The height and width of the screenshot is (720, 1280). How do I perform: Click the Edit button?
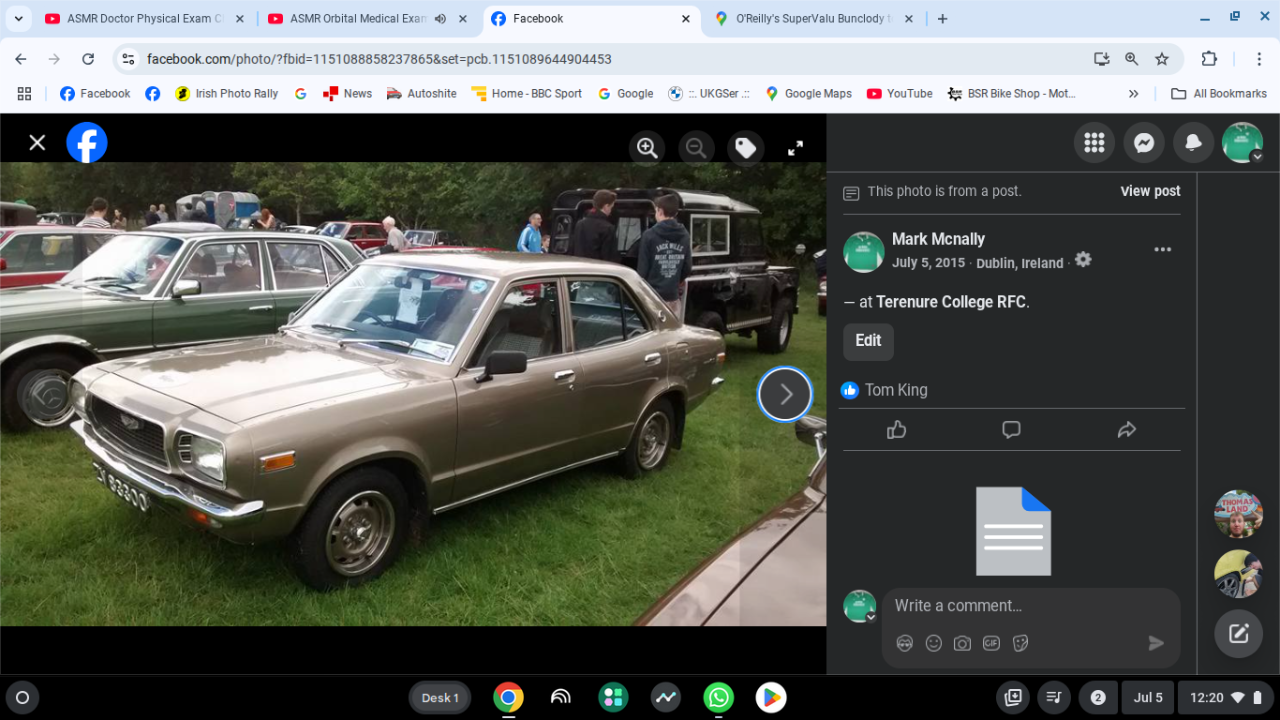tap(868, 341)
